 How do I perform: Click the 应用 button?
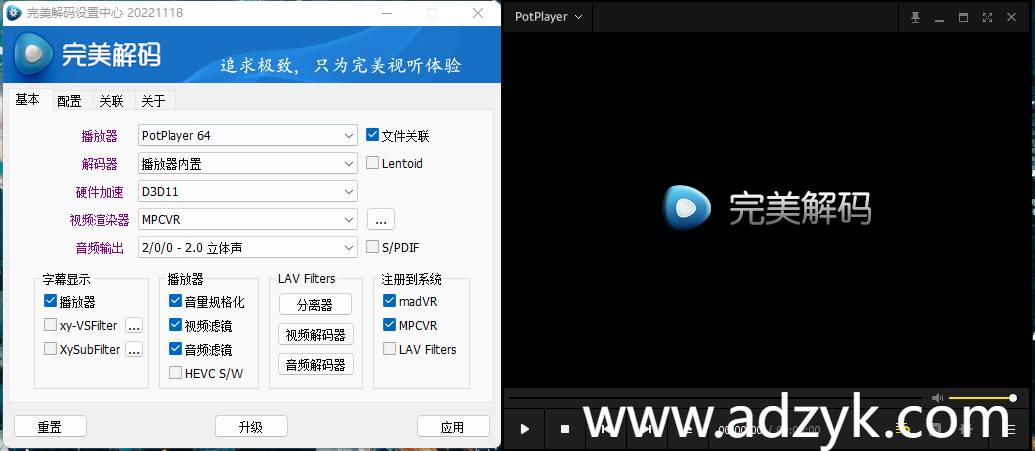click(453, 427)
